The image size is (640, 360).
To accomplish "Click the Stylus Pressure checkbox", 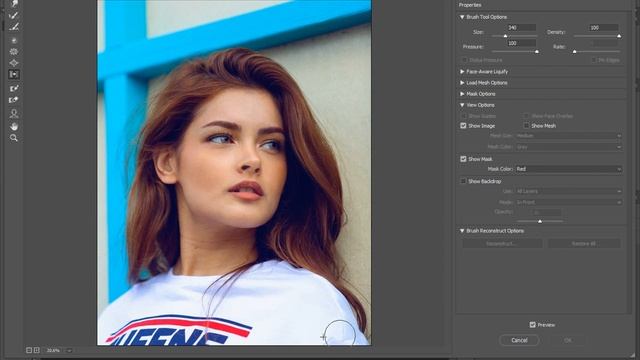I will tap(464, 60).
